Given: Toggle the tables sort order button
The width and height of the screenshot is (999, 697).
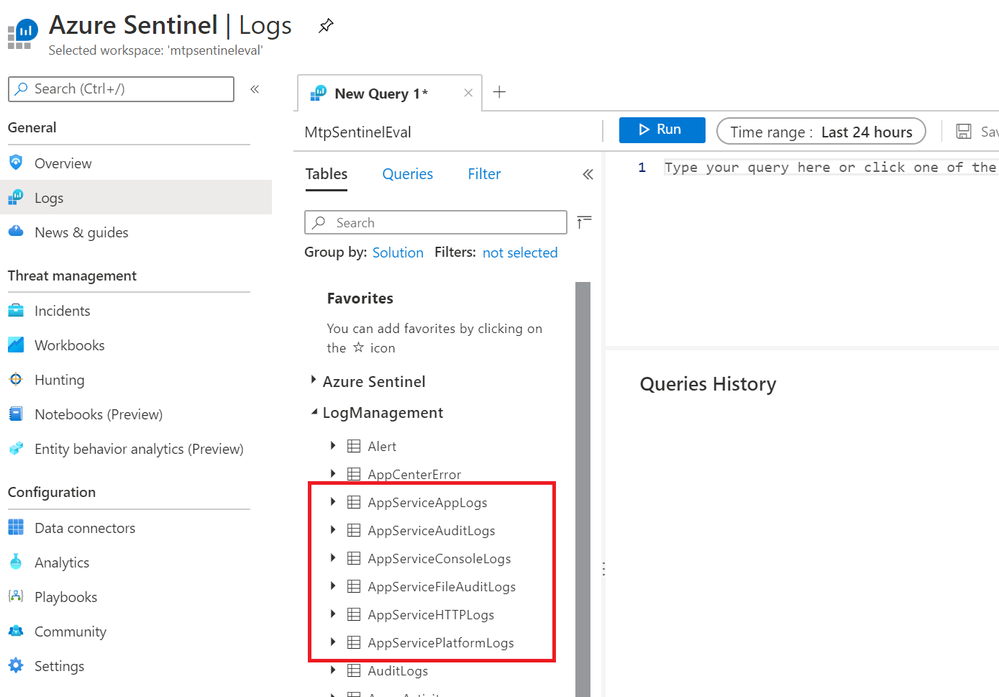Looking at the screenshot, I should click(x=584, y=222).
